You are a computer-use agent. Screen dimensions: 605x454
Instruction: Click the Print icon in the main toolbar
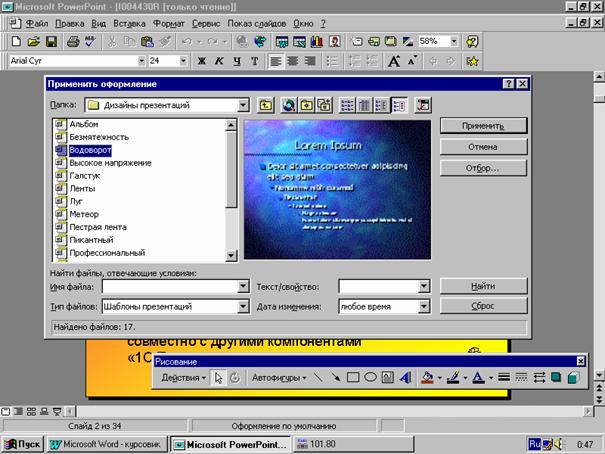pos(73,42)
